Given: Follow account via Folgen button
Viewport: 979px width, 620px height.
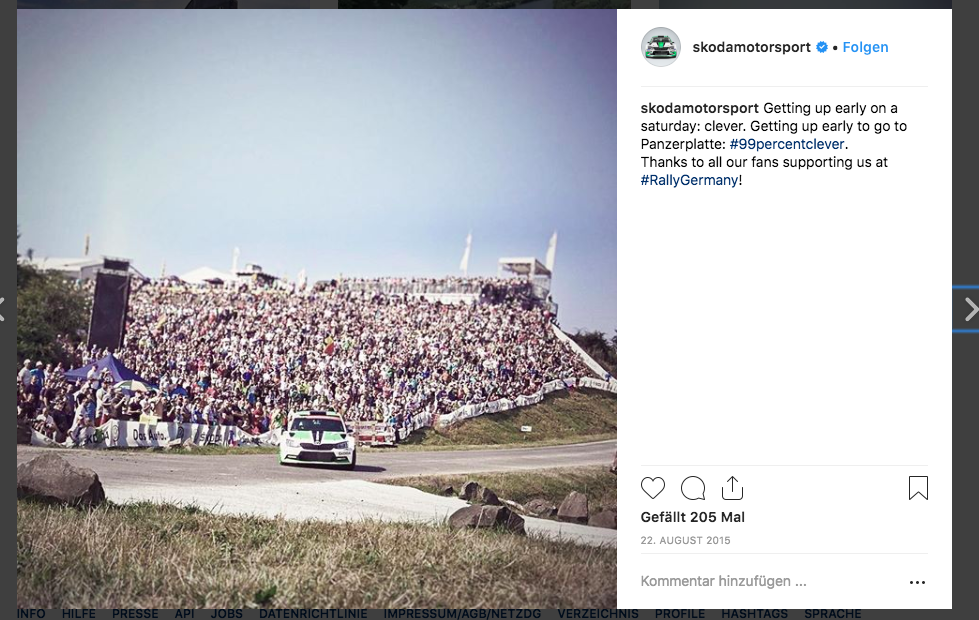Looking at the screenshot, I should (x=865, y=47).
